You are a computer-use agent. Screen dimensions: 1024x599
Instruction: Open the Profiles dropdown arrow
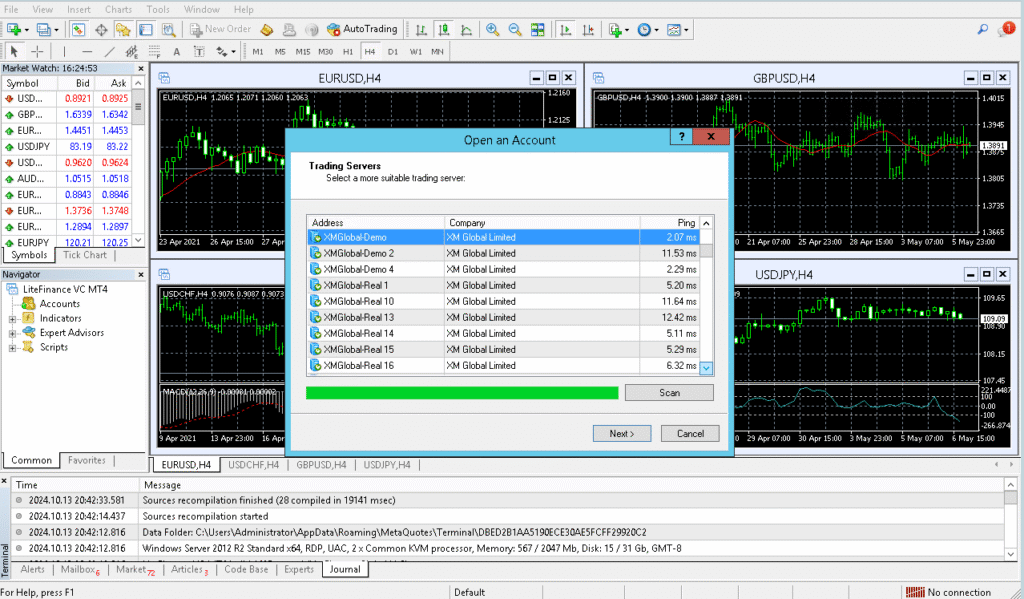coord(56,30)
